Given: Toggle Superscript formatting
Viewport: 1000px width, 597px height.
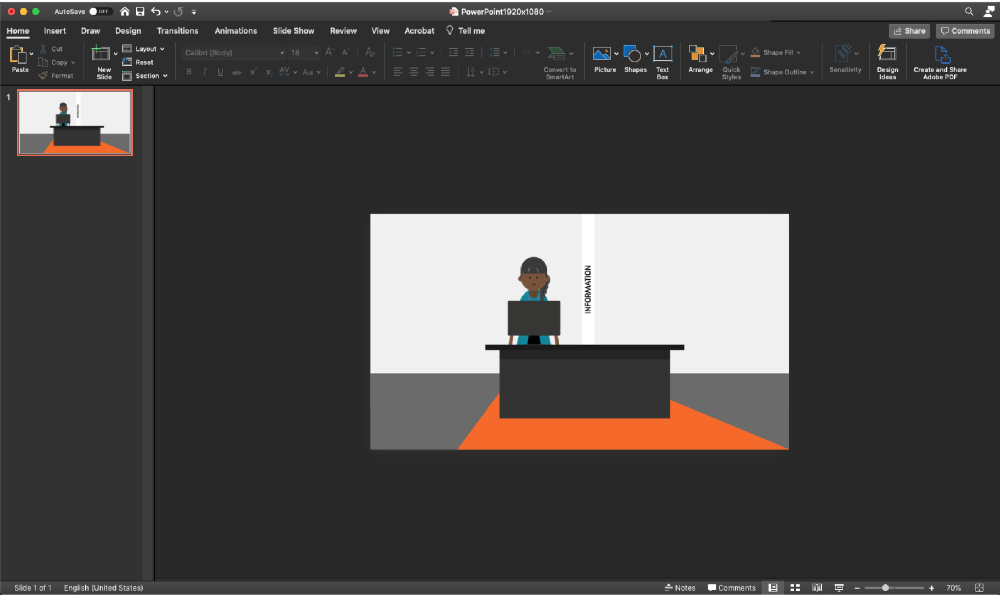Looking at the screenshot, I should (x=253, y=72).
